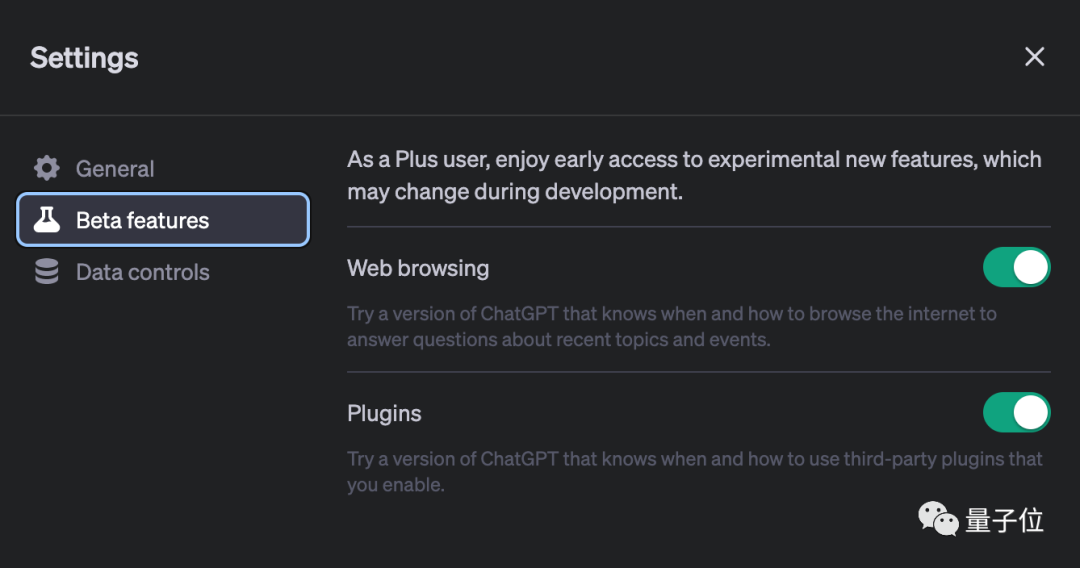Click the 量子位 watermark text
This screenshot has height=568, width=1080.
(1004, 520)
